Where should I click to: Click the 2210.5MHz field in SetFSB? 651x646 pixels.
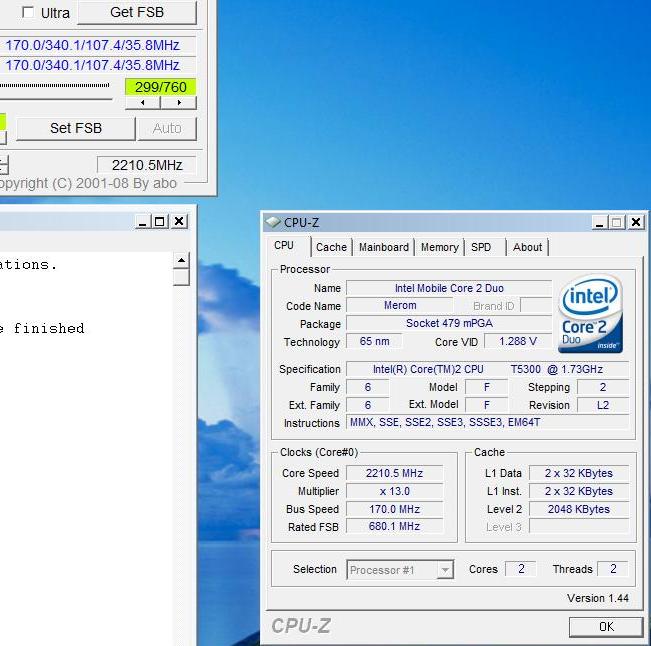click(147, 165)
